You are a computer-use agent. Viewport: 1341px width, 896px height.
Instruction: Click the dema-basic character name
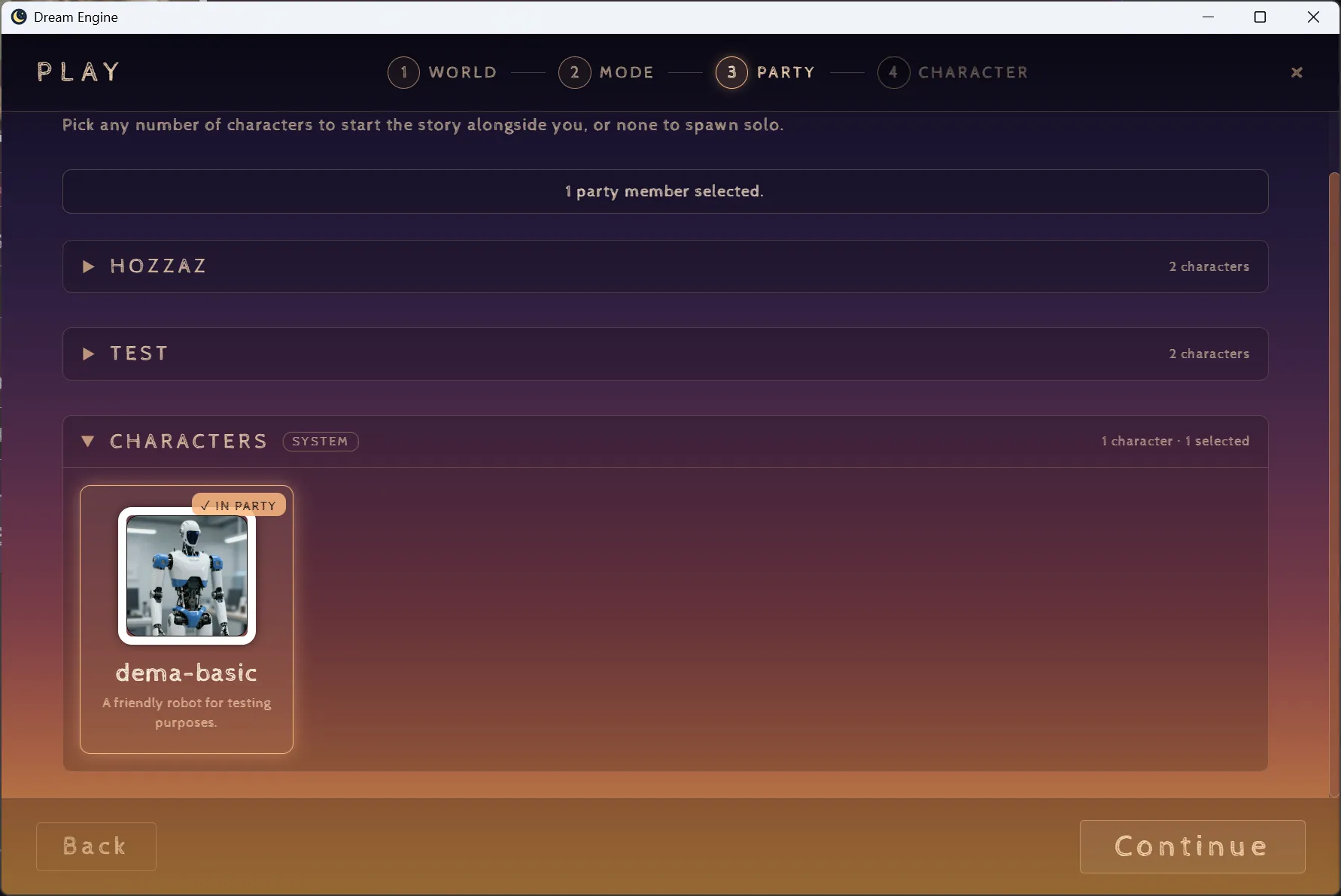tap(187, 673)
